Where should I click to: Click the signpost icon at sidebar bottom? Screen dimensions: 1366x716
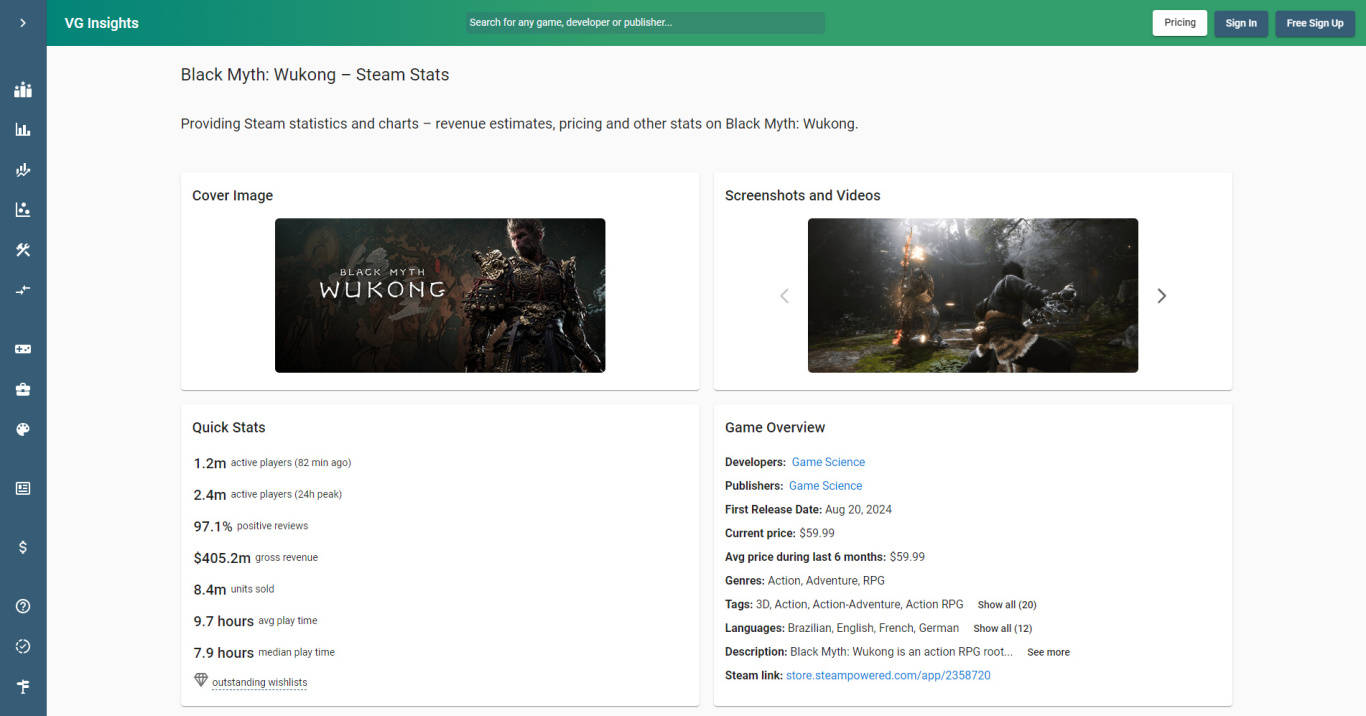(x=23, y=686)
